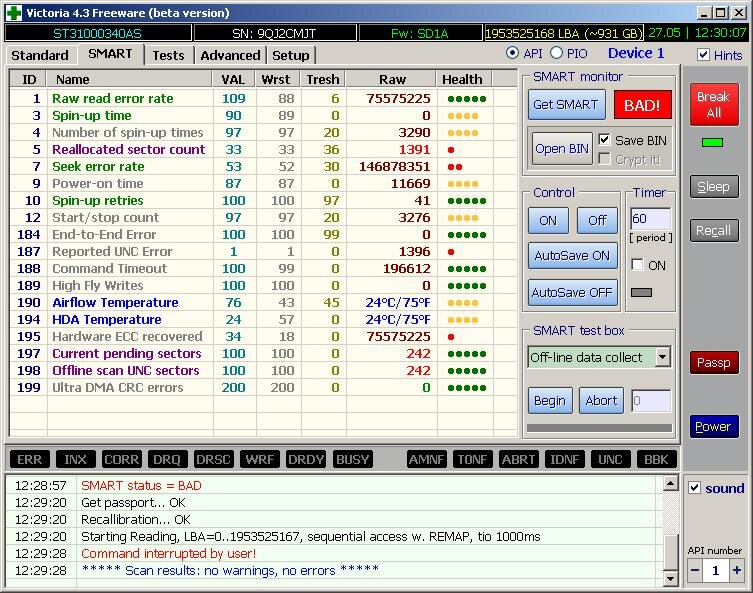Image resolution: width=753 pixels, height=593 pixels.
Task: Click the green LED under Break All
Action: pos(712,143)
